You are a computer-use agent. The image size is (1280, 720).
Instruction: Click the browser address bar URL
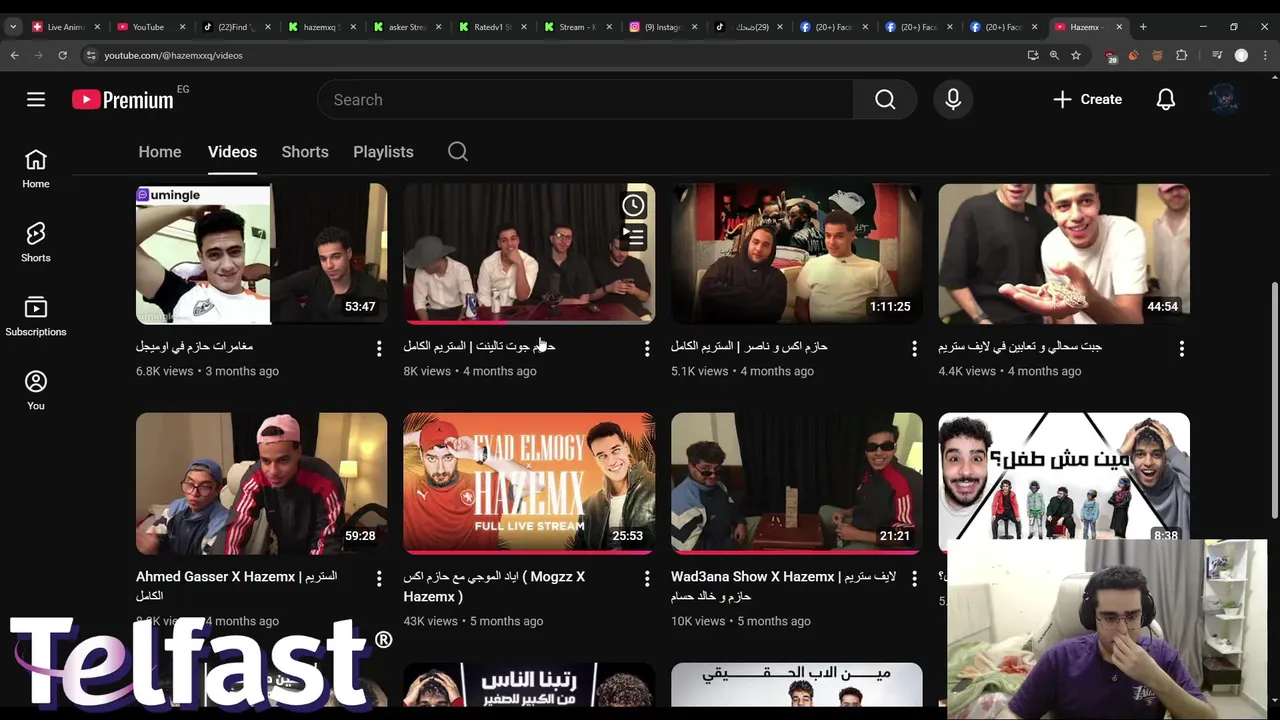click(173, 55)
